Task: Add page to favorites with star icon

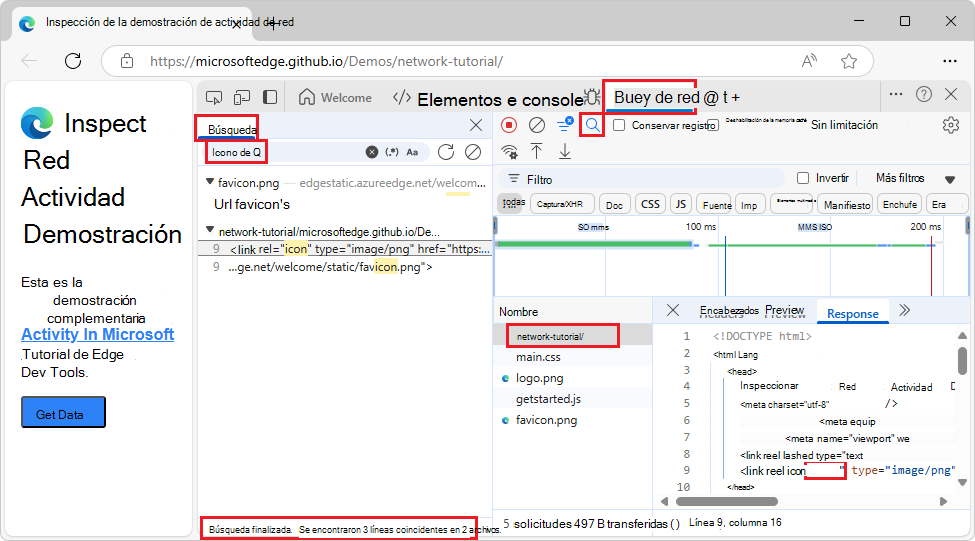Action: (x=849, y=61)
